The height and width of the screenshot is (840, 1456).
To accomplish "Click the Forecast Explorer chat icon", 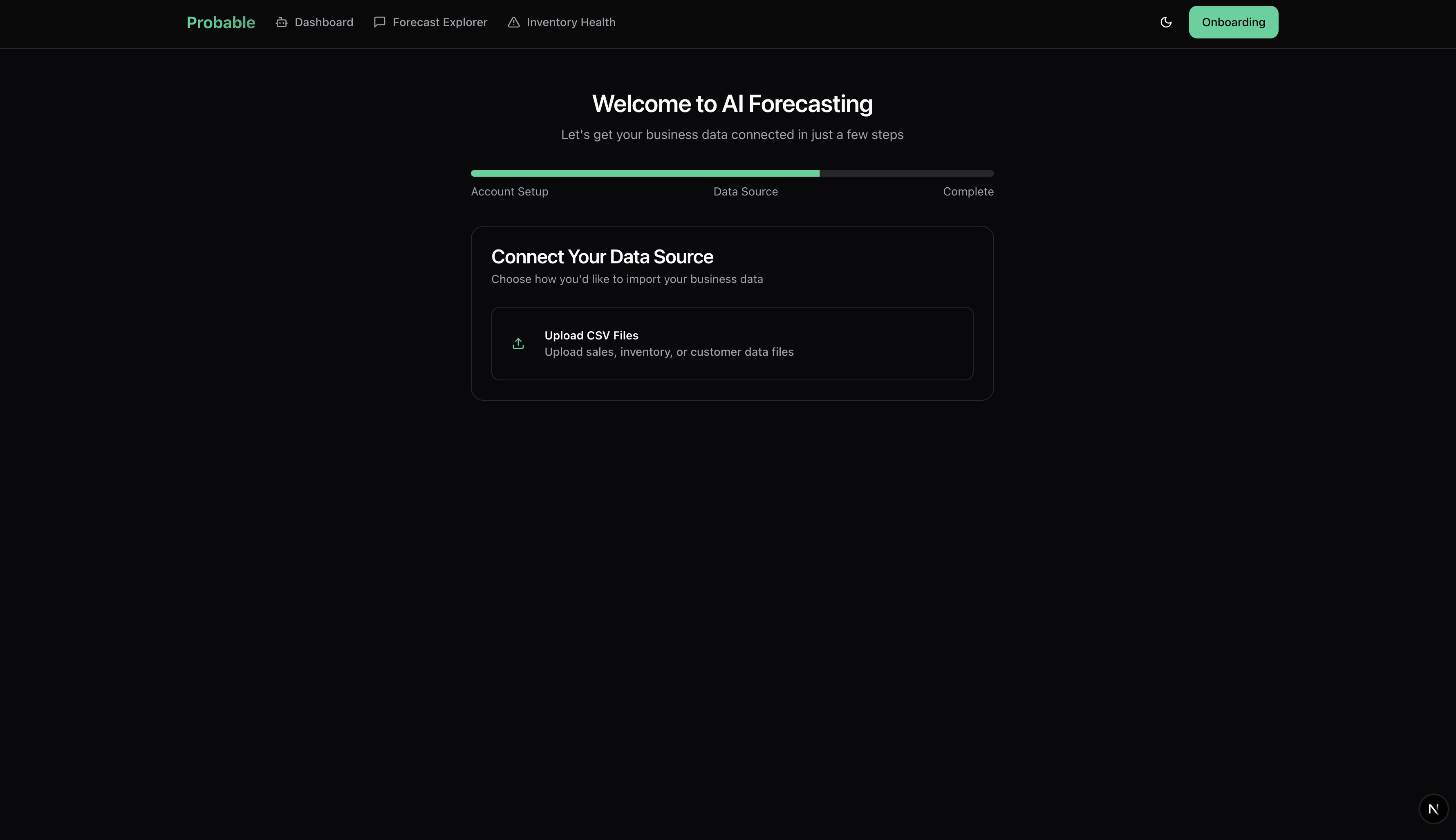I will pyautogui.click(x=379, y=22).
